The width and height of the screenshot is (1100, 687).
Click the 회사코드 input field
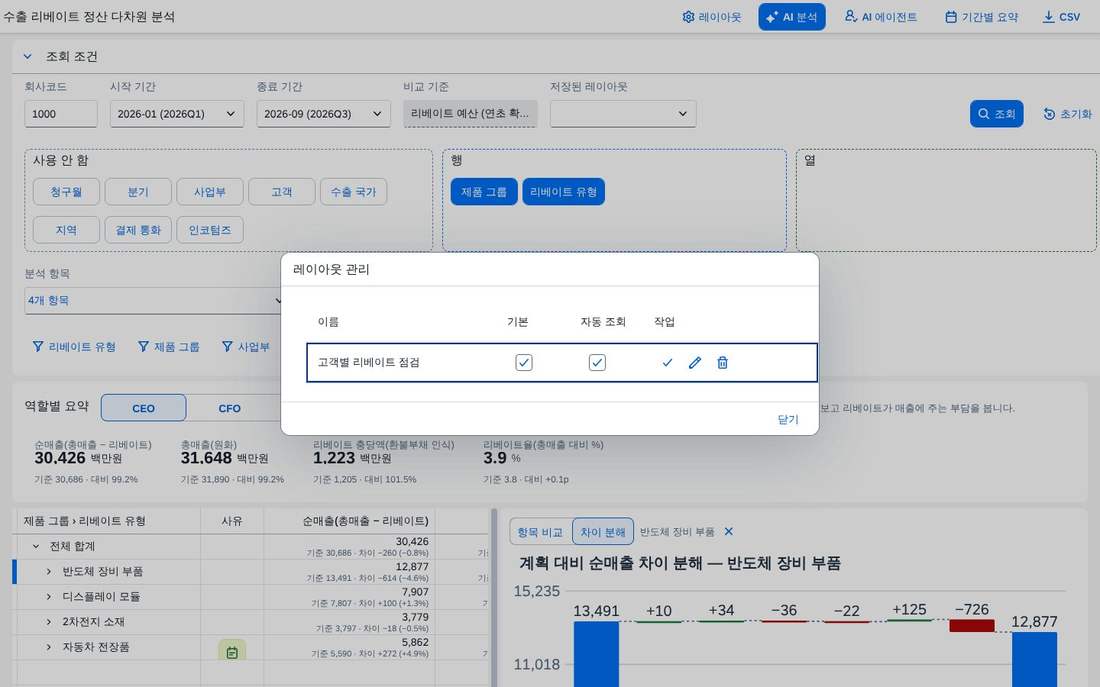coord(61,114)
